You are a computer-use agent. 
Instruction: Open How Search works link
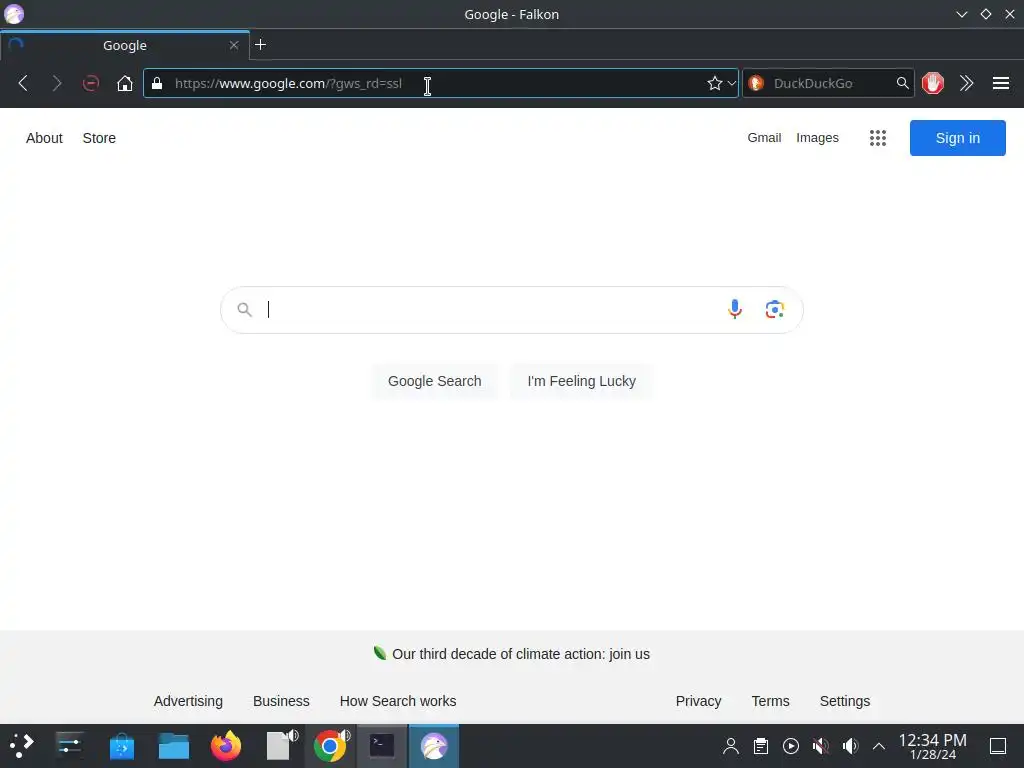(398, 701)
